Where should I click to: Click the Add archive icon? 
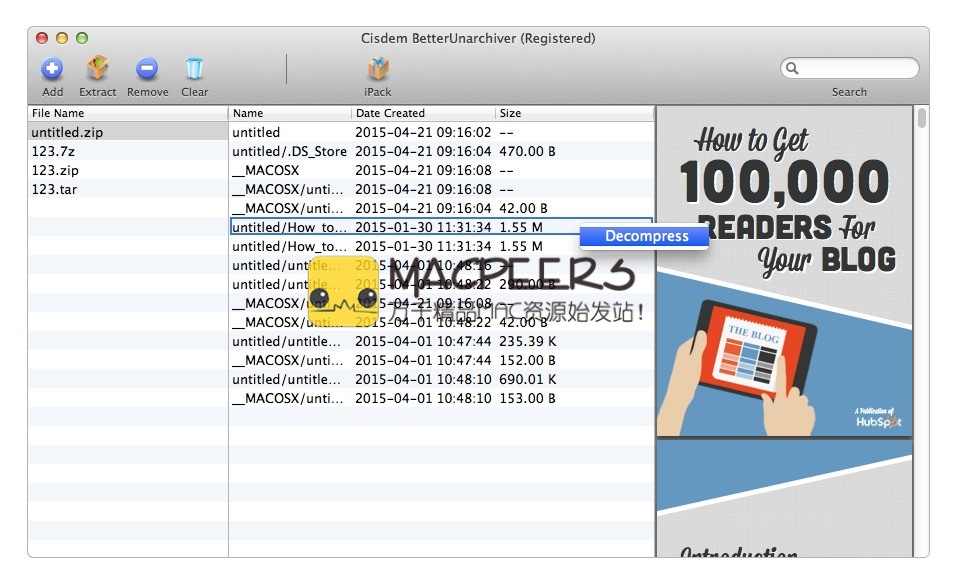click(x=52, y=69)
